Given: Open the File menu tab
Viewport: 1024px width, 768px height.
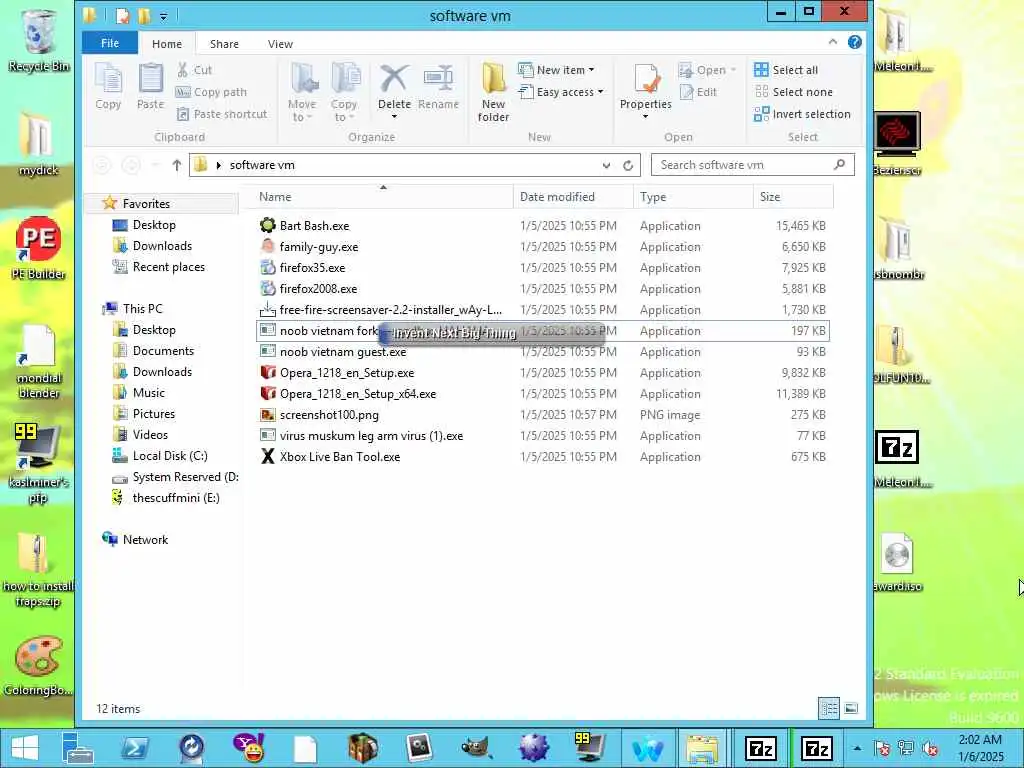Looking at the screenshot, I should [x=110, y=43].
